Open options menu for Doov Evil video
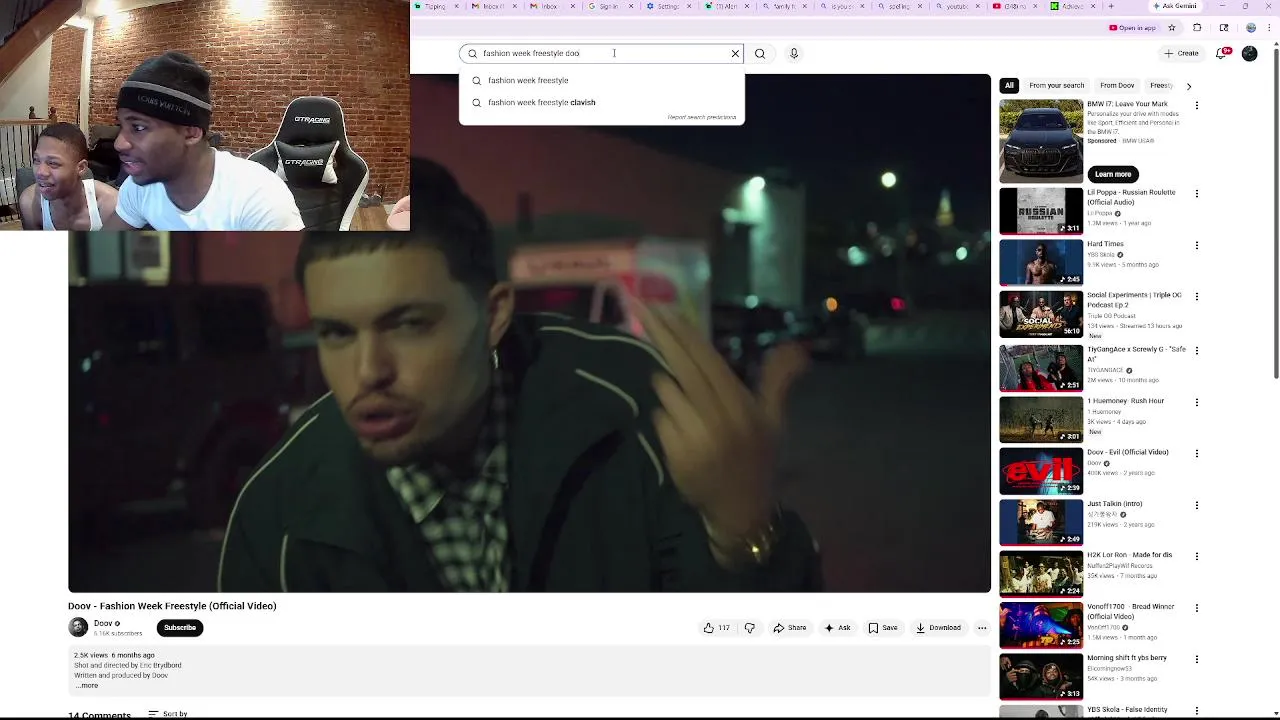The image size is (1280, 720). pos(1197,453)
